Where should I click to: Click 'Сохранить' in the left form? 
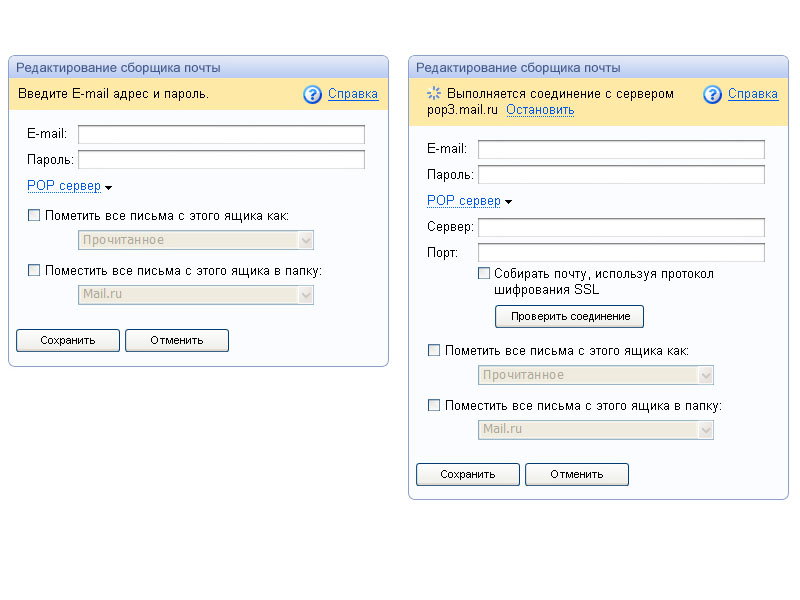pyautogui.click(x=68, y=340)
